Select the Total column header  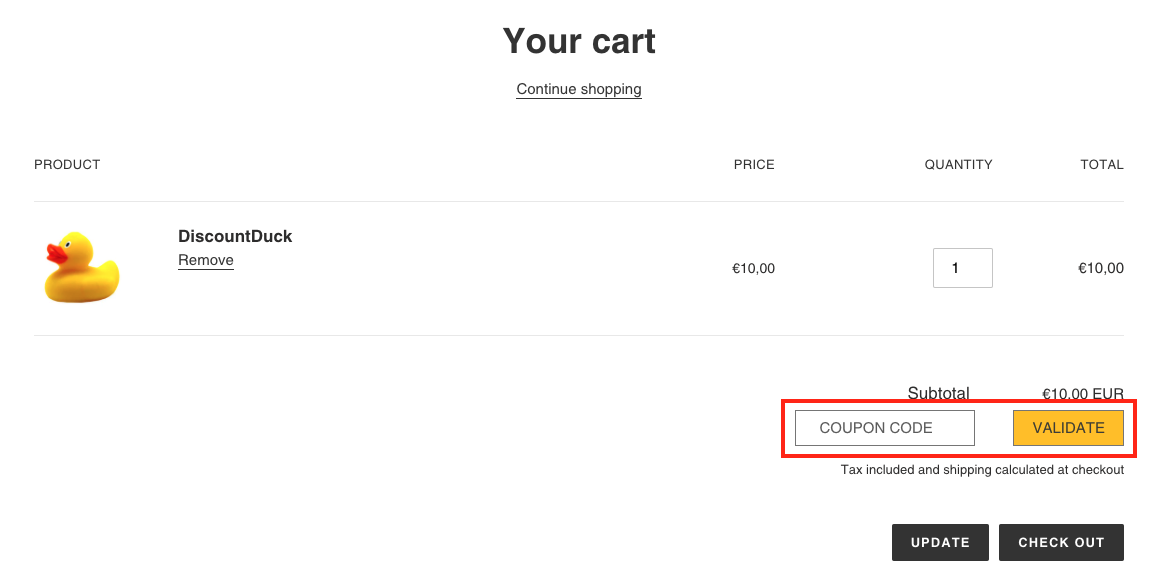click(x=1102, y=164)
